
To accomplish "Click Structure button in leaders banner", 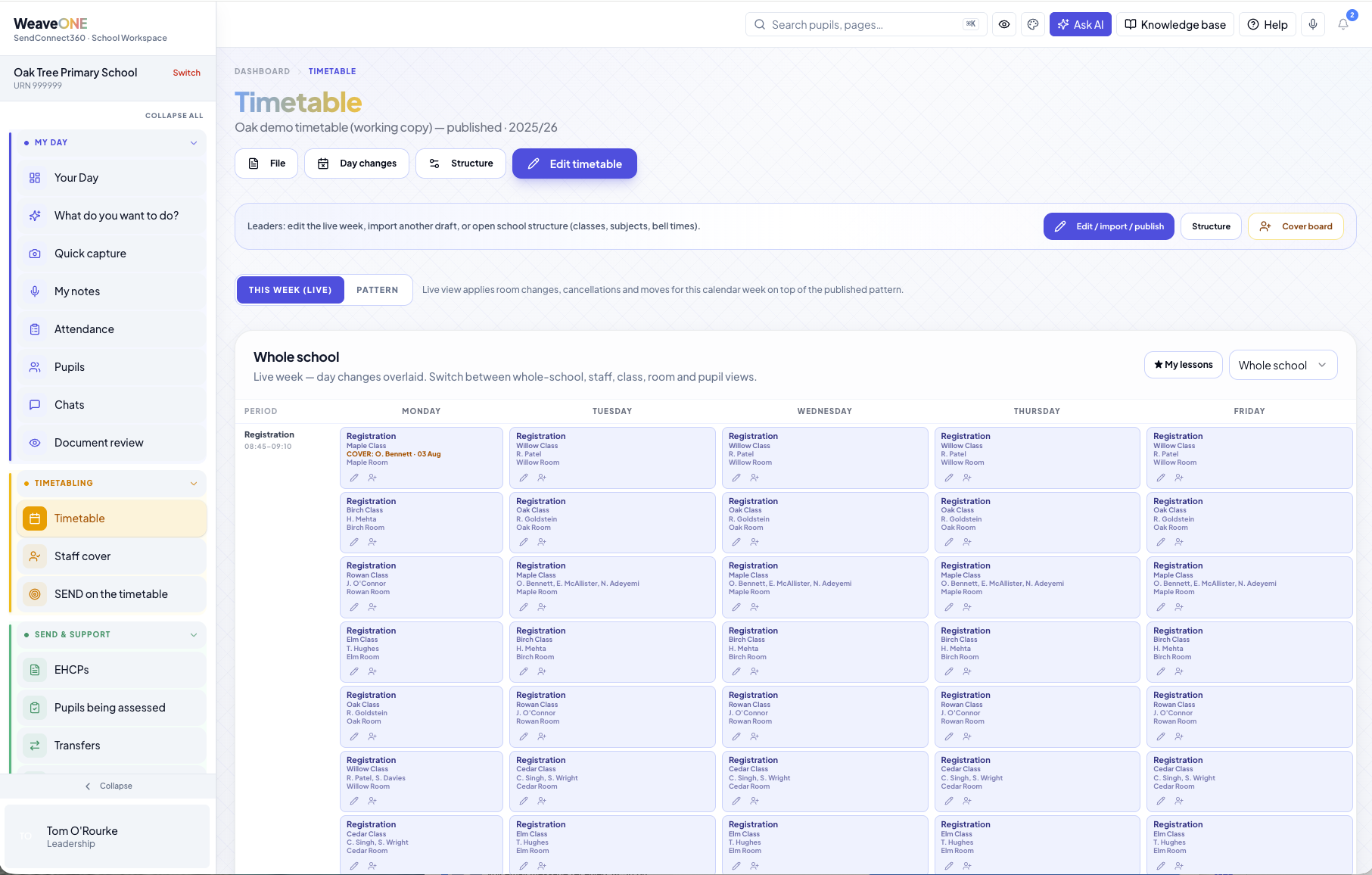I will coord(1211,226).
